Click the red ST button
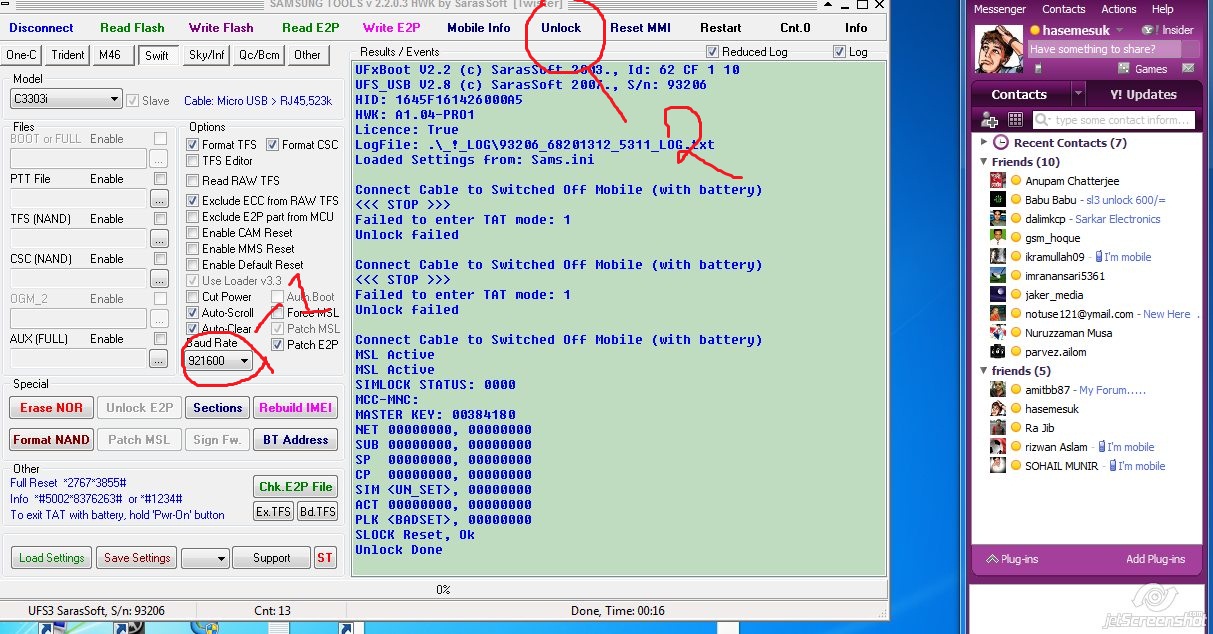 pyautogui.click(x=325, y=558)
